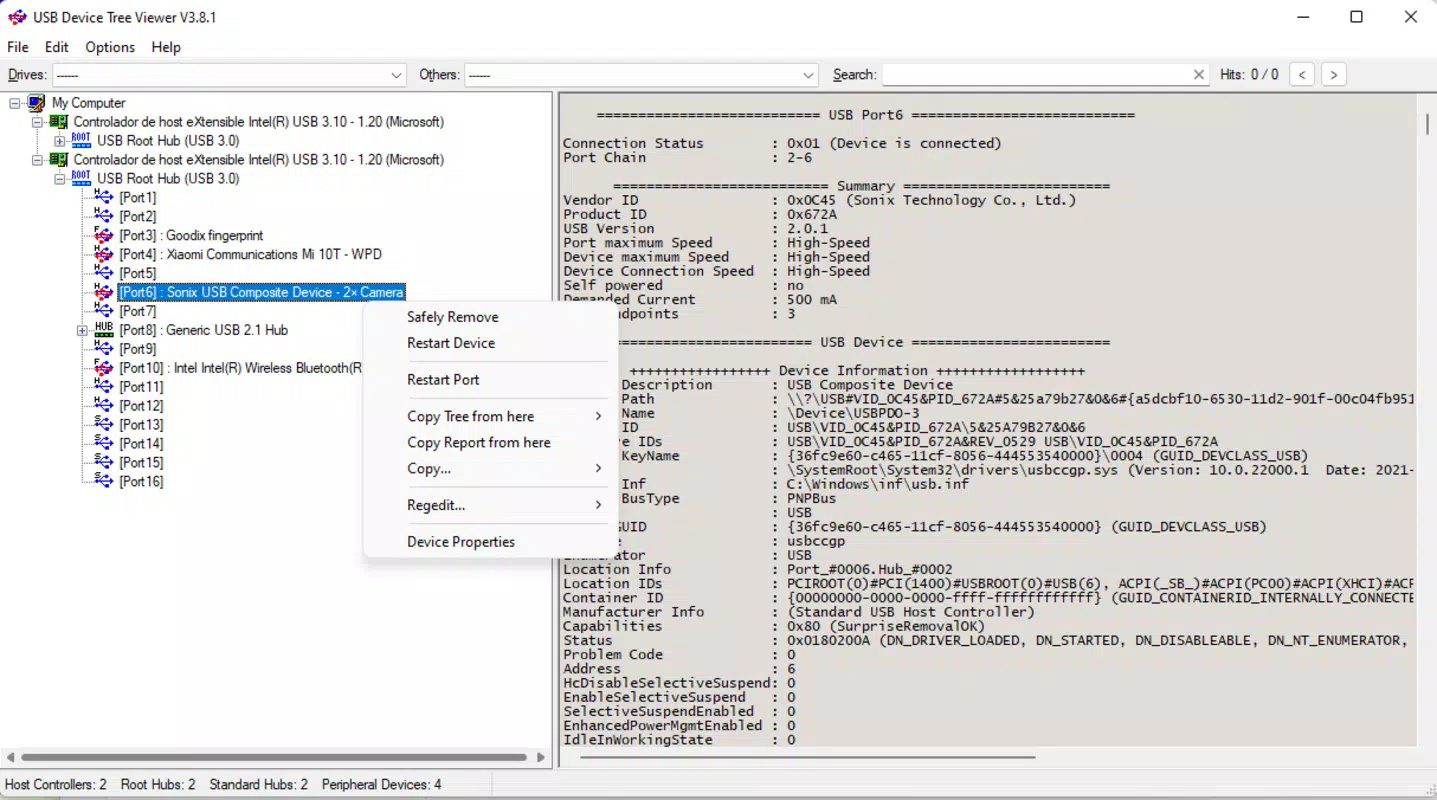Click the Sonix camera device icon at Port6
1437x800 pixels.
(x=104, y=292)
